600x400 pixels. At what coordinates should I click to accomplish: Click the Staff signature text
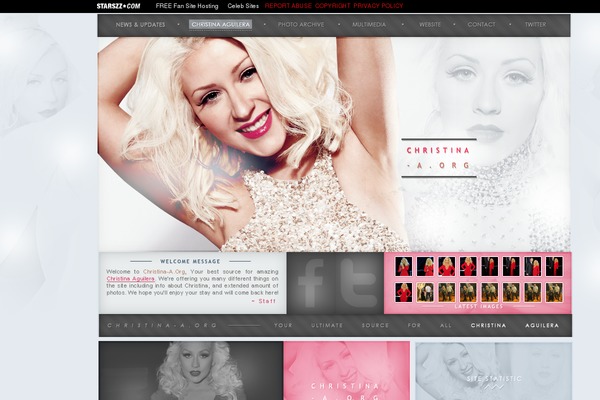click(264, 301)
